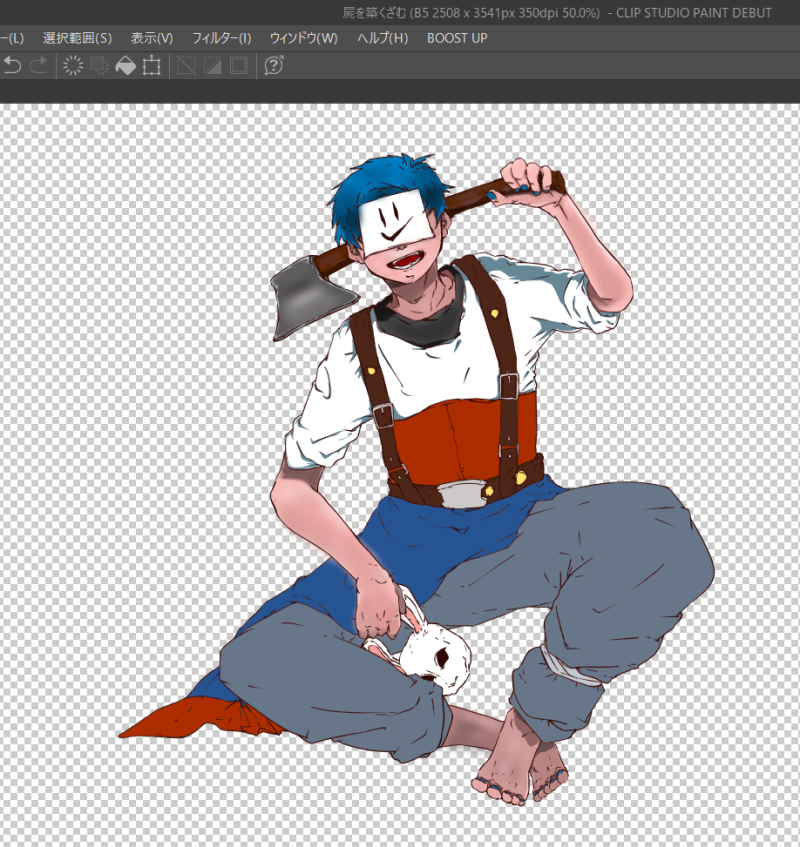
Task: Click the window title bar text
Action: pos(557,12)
